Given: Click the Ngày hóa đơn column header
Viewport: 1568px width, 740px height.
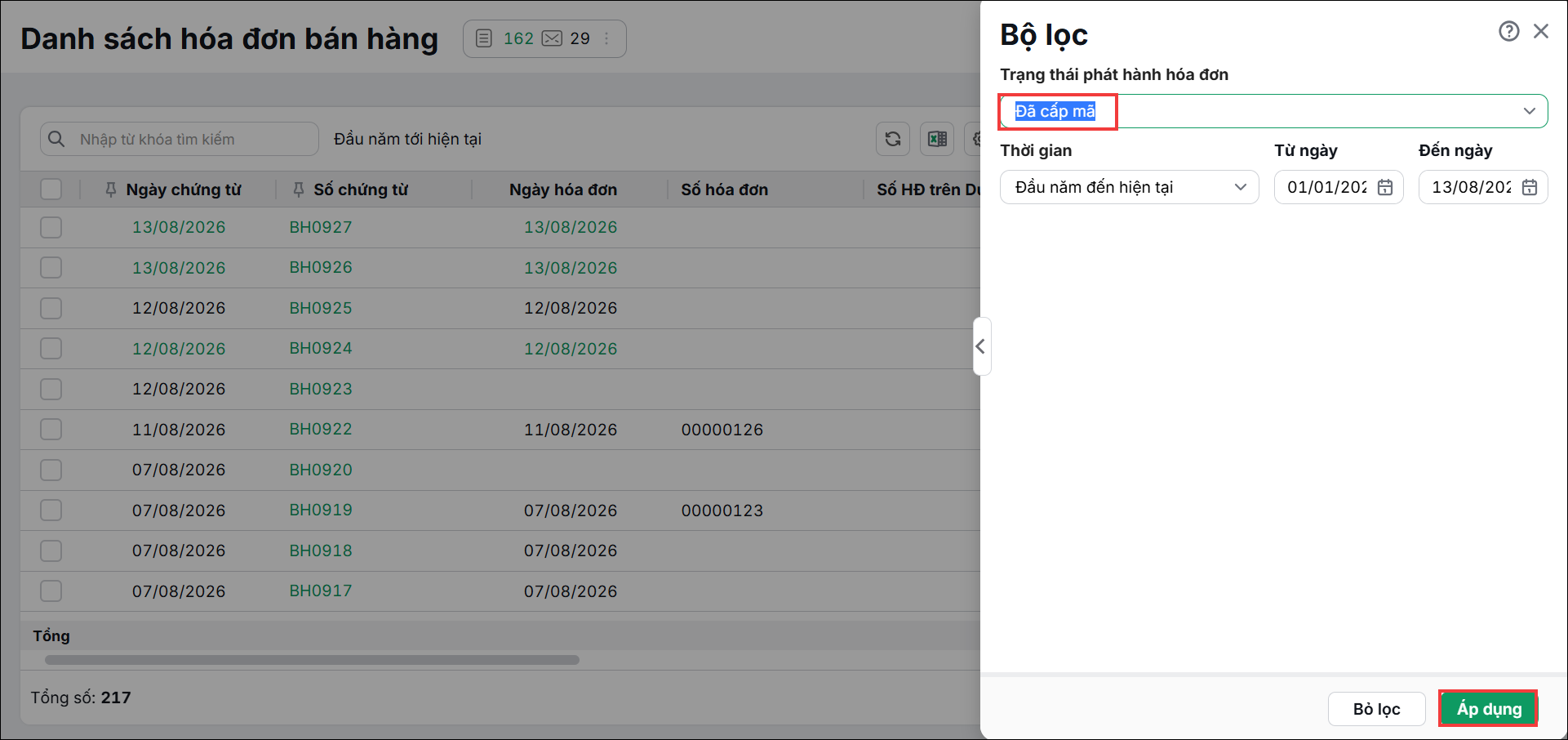Looking at the screenshot, I should 563,189.
